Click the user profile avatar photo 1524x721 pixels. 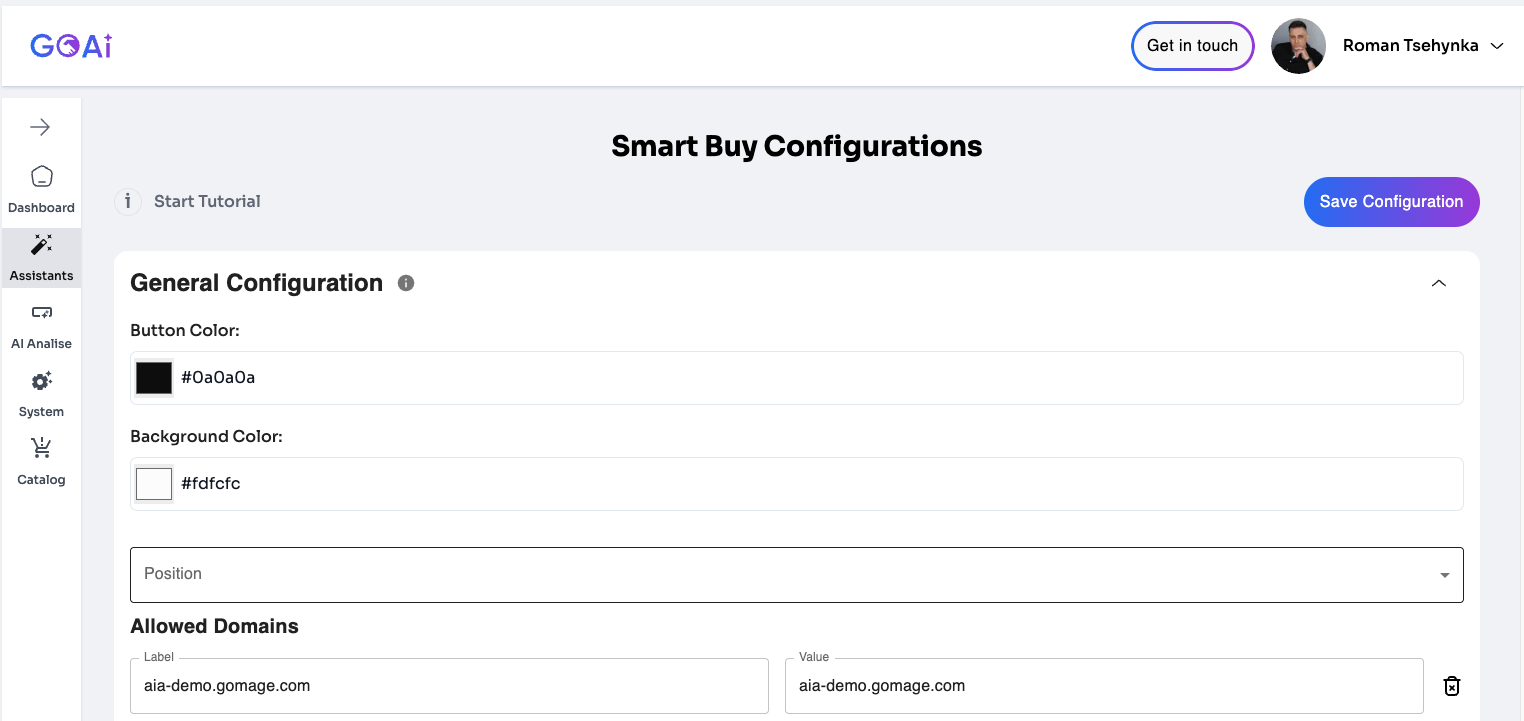tap(1298, 46)
